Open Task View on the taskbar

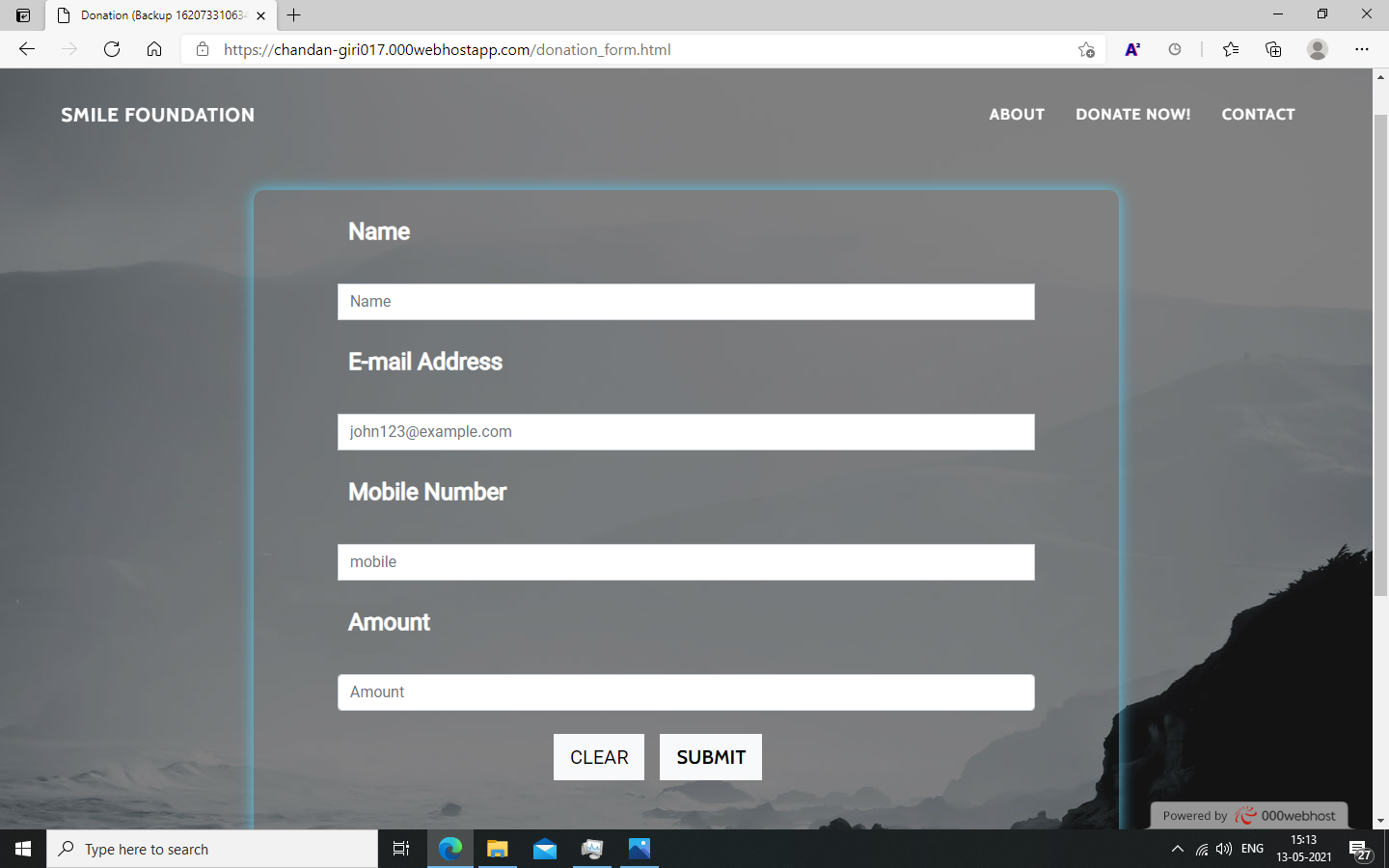(401, 849)
